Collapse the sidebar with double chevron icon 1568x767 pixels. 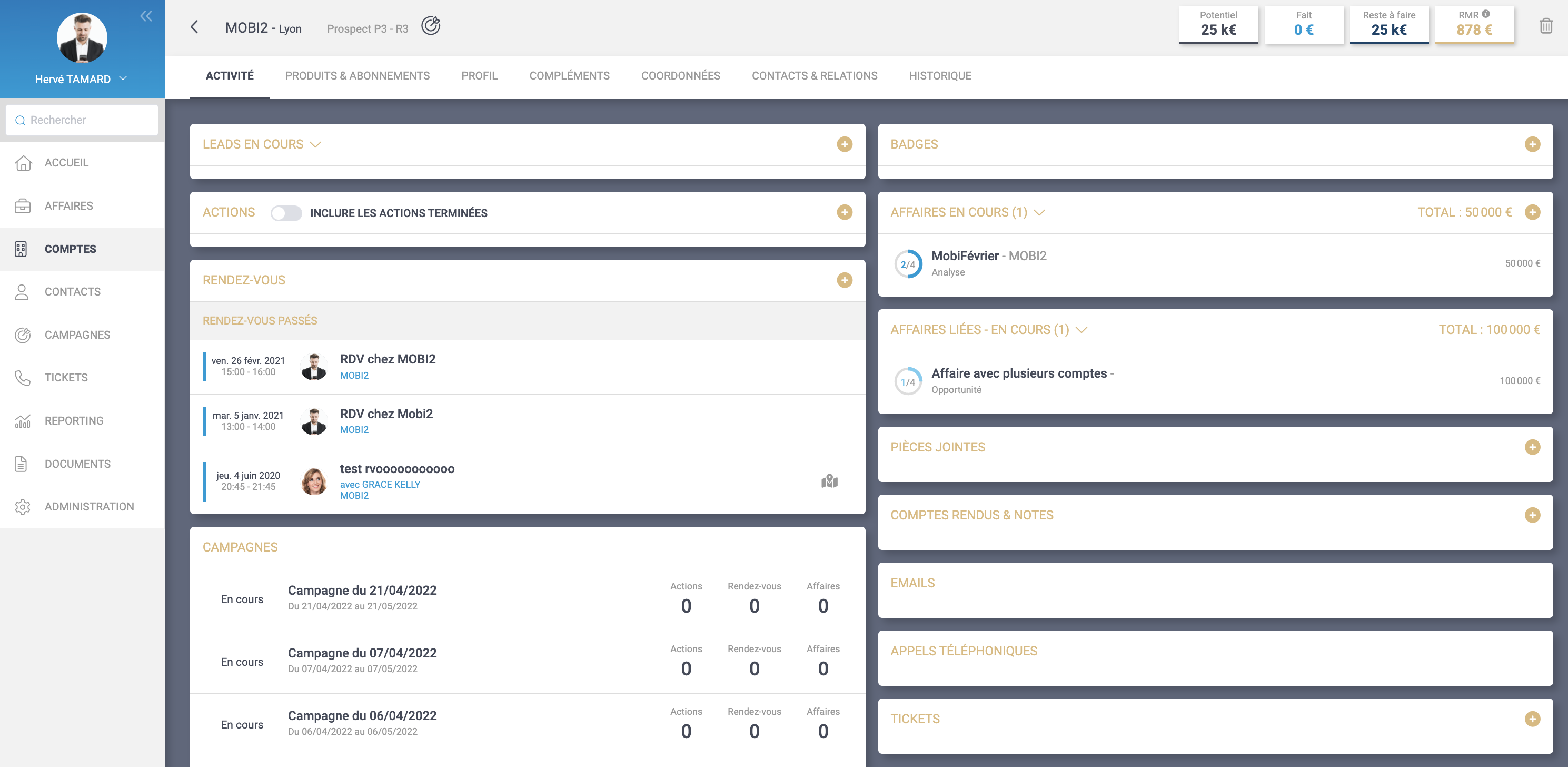(146, 16)
